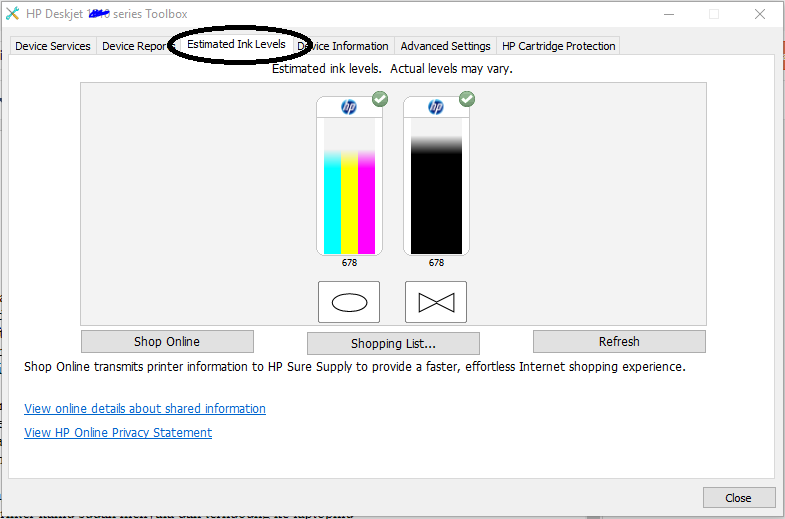This screenshot has width=785, height=519.
Task: Click the 678 label under black cartridge
Action: [x=436, y=263]
